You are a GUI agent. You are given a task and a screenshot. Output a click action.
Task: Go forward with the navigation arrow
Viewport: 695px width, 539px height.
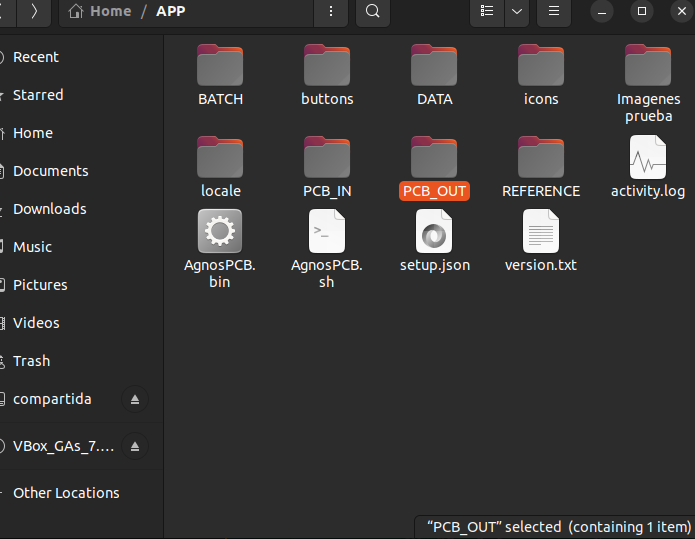click(34, 11)
